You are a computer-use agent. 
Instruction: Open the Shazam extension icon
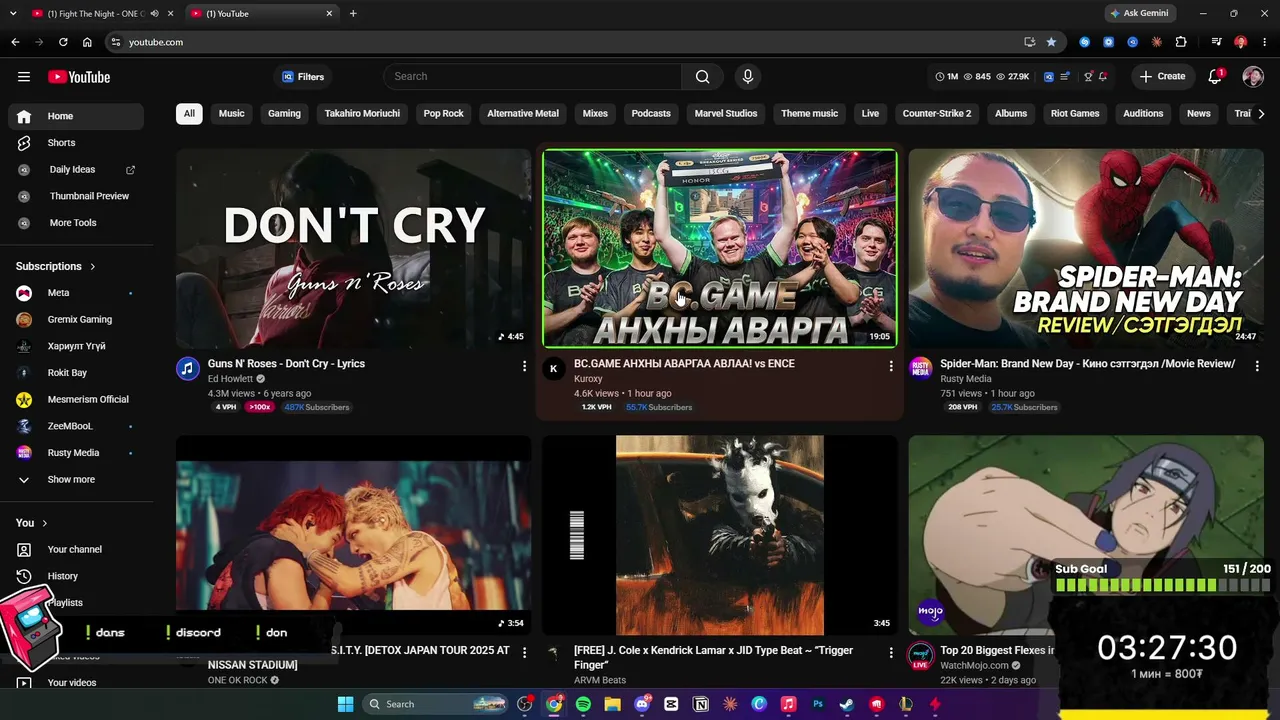[x=1085, y=42]
